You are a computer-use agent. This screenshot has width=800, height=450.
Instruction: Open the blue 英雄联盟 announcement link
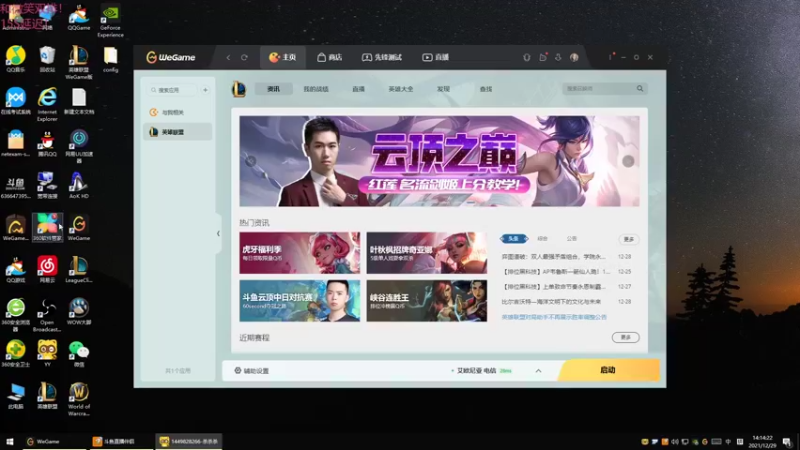tap(554, 317)
